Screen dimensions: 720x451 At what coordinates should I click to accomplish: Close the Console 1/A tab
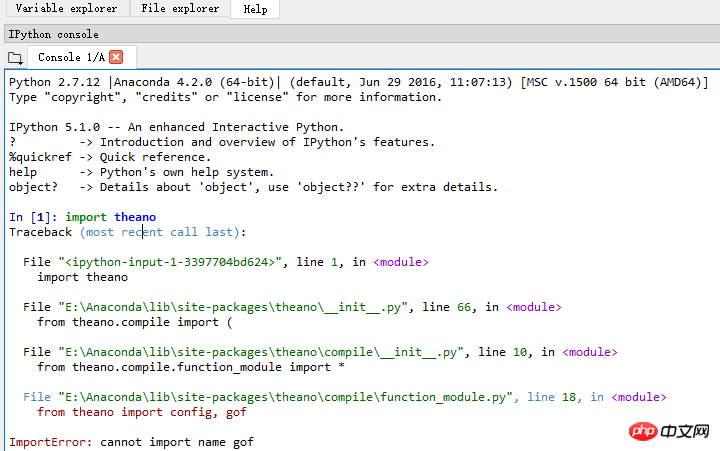116,57
